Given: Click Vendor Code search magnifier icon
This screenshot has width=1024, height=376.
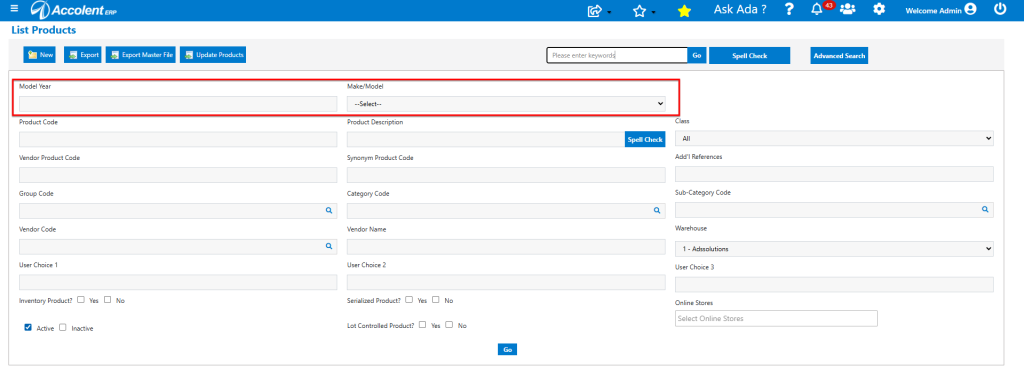Looking at the screenshot, I should [329, 246].
